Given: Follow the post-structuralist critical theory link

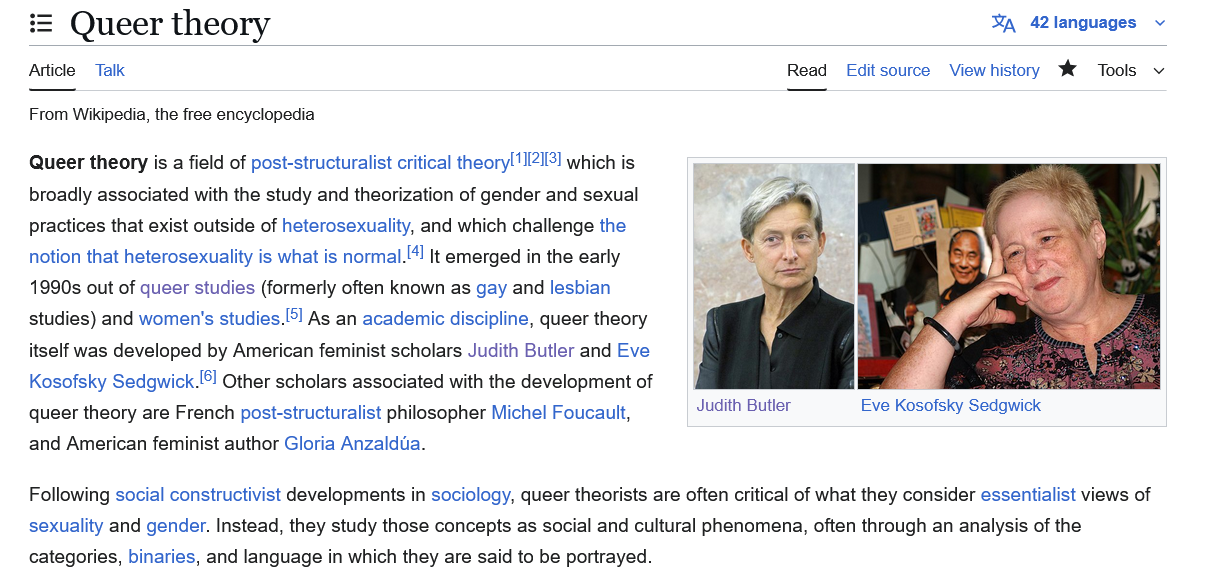Looking at the screenshot, I should (380, 163).
